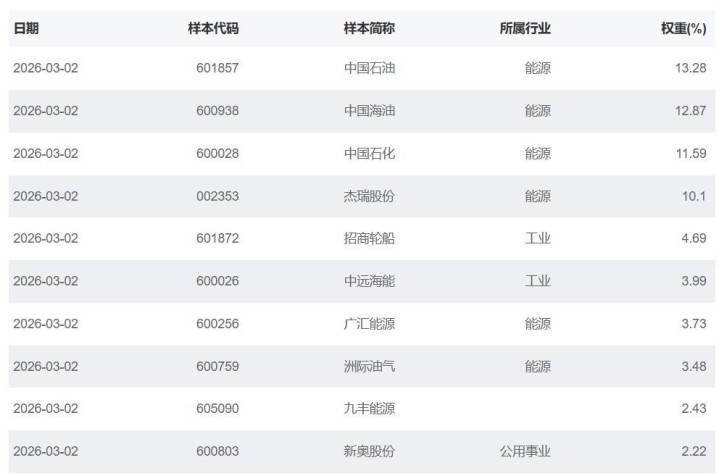This screenshot has height=476, width=719.
Task: Click the date in the 600028 row
Action: tap(46, 153)
